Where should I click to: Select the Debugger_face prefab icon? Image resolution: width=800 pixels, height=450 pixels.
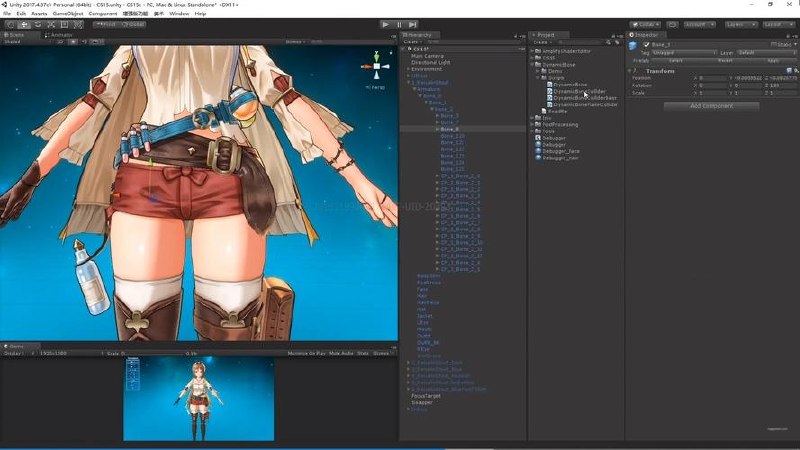[538, 152]
